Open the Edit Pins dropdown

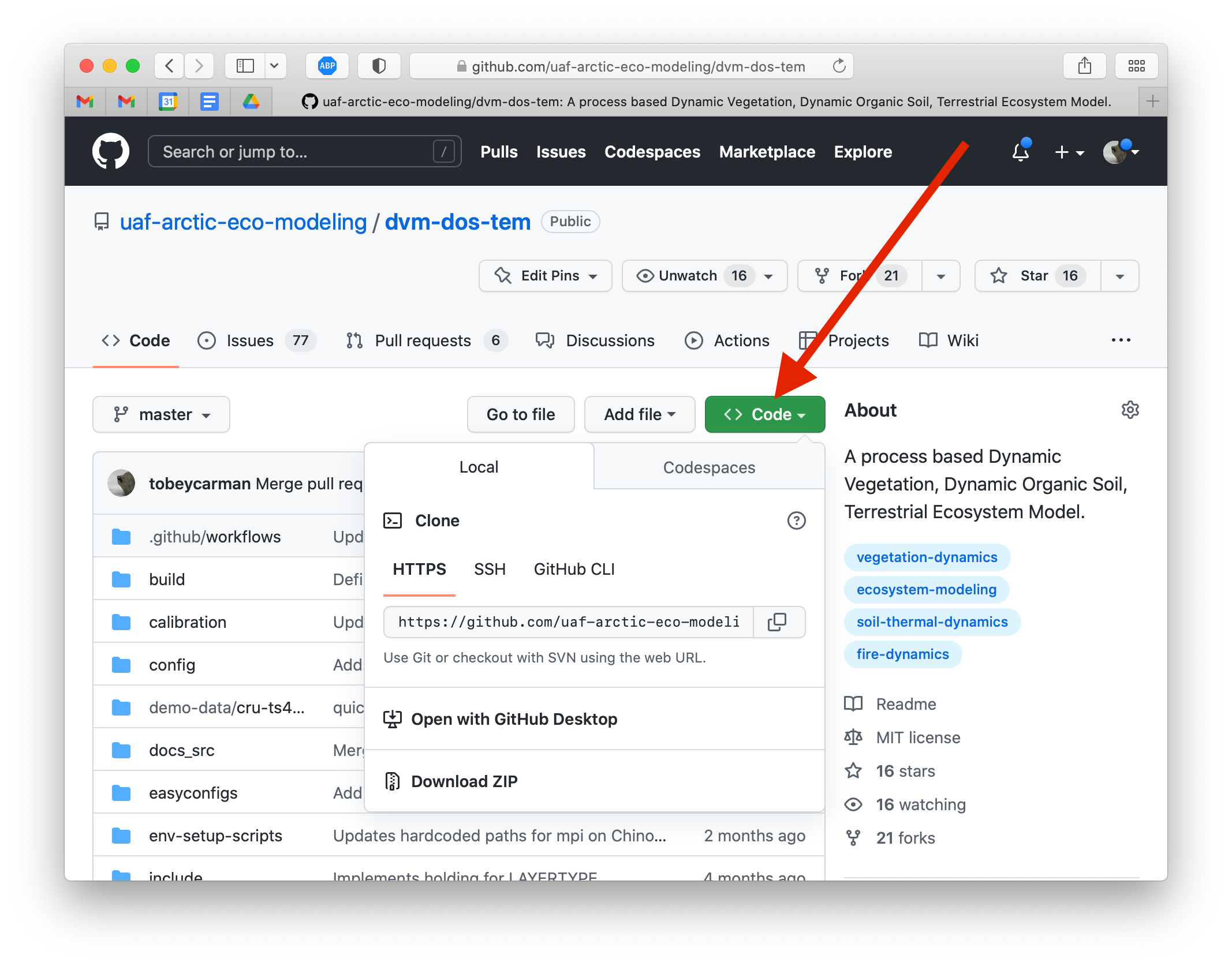click(x=545, y=276)
